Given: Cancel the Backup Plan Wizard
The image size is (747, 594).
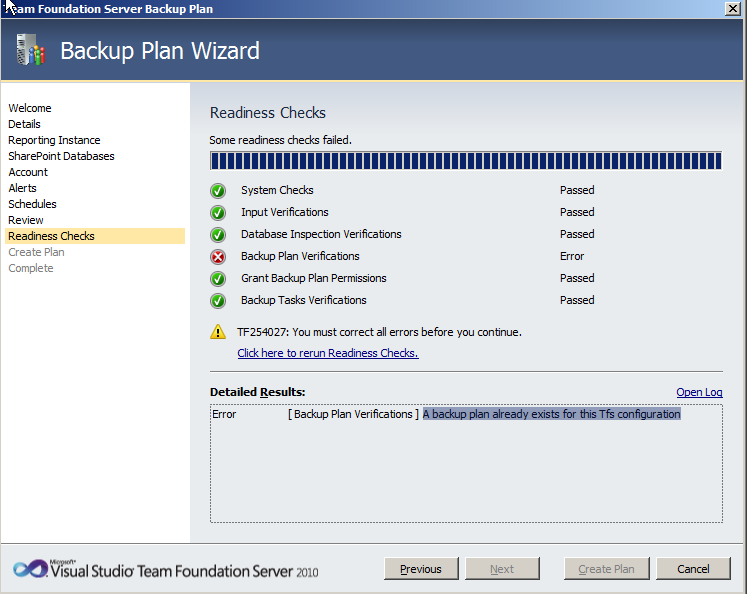Looking at the screenshot, I should pos(693,569).
